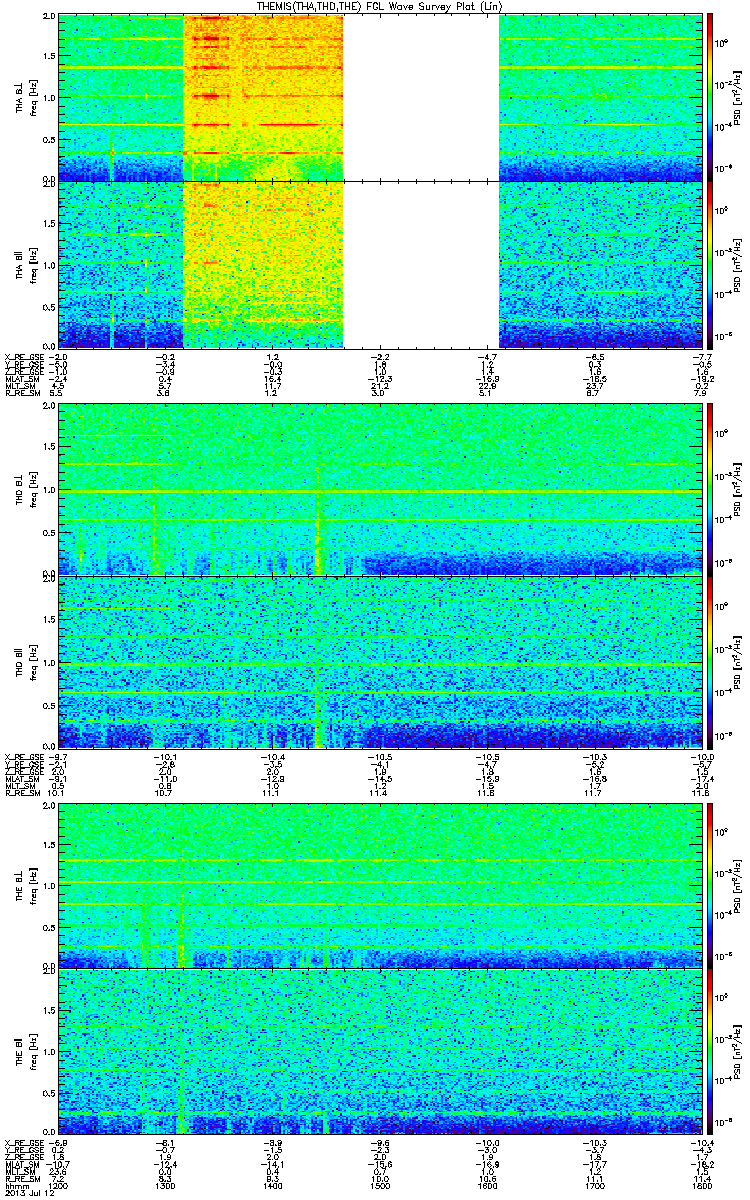Click the '1500' time tick label
This screenshot has height=1200, width=750.
point(380,1185)
